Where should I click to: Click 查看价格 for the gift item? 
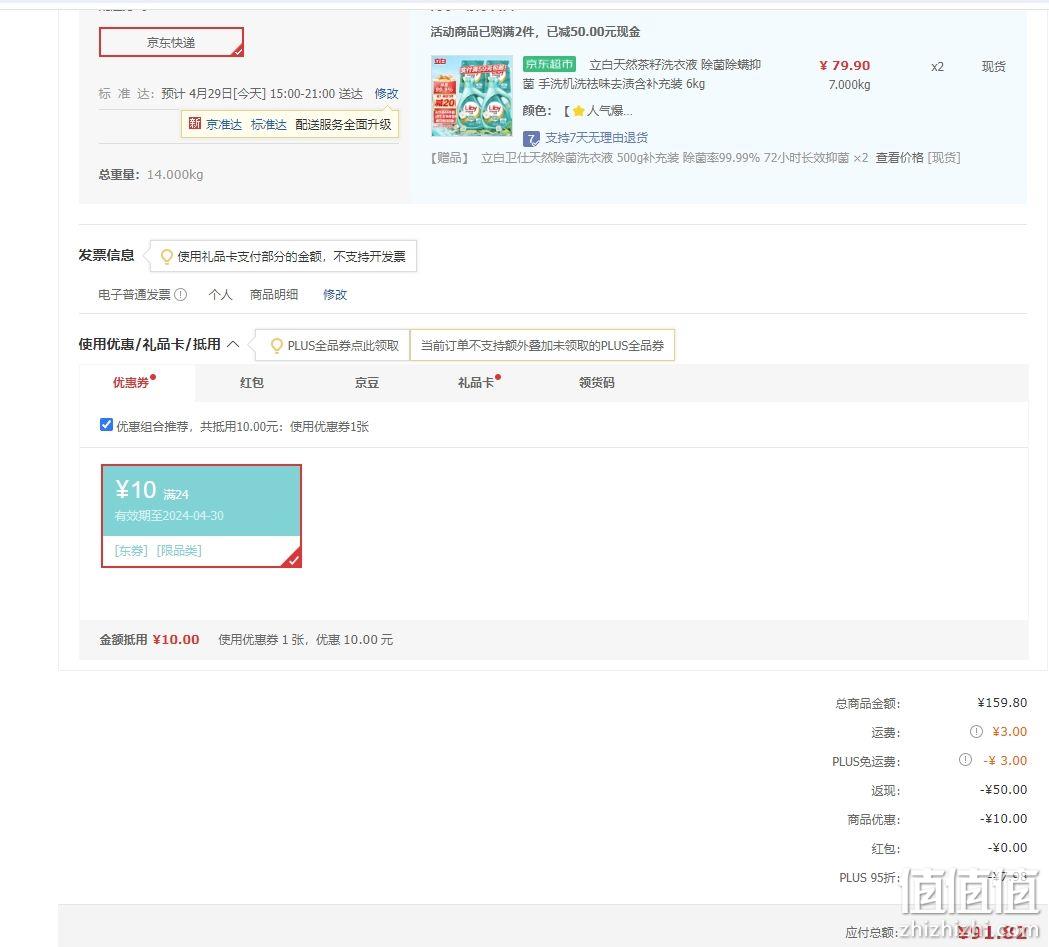pyautogui.click(x=899, y=158)
